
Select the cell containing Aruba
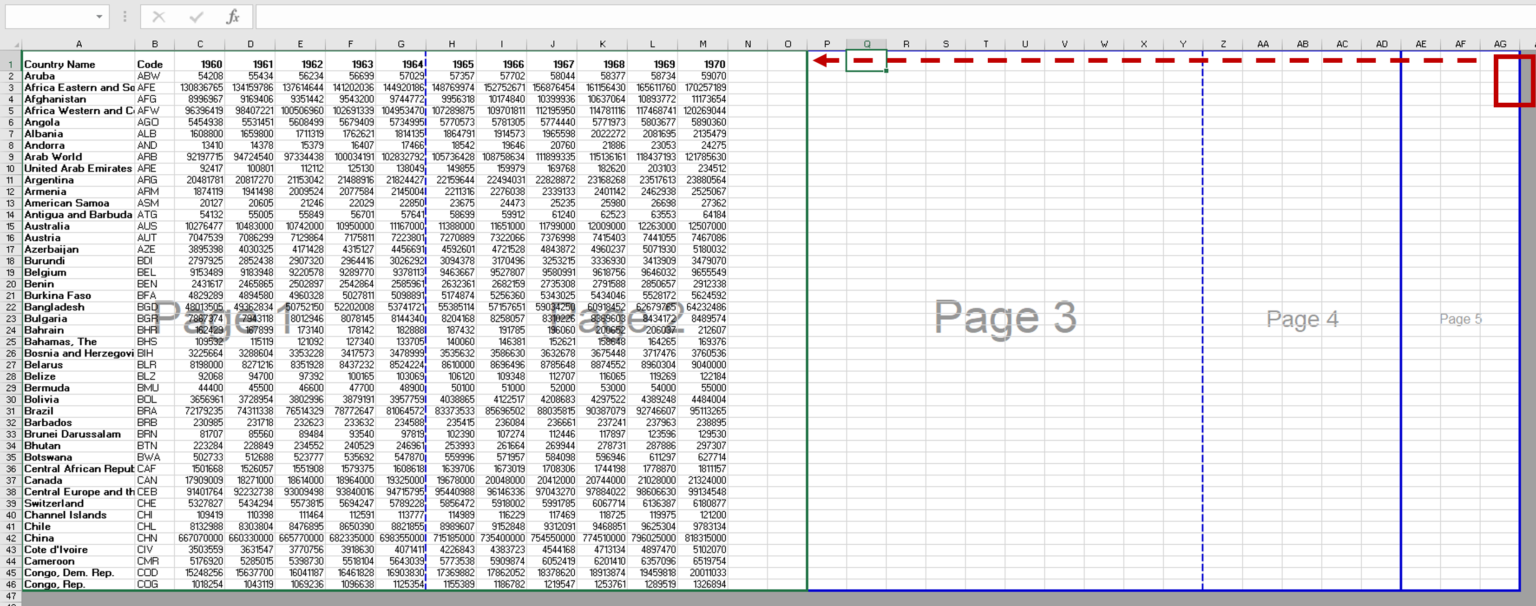click(x=80, y=74)
